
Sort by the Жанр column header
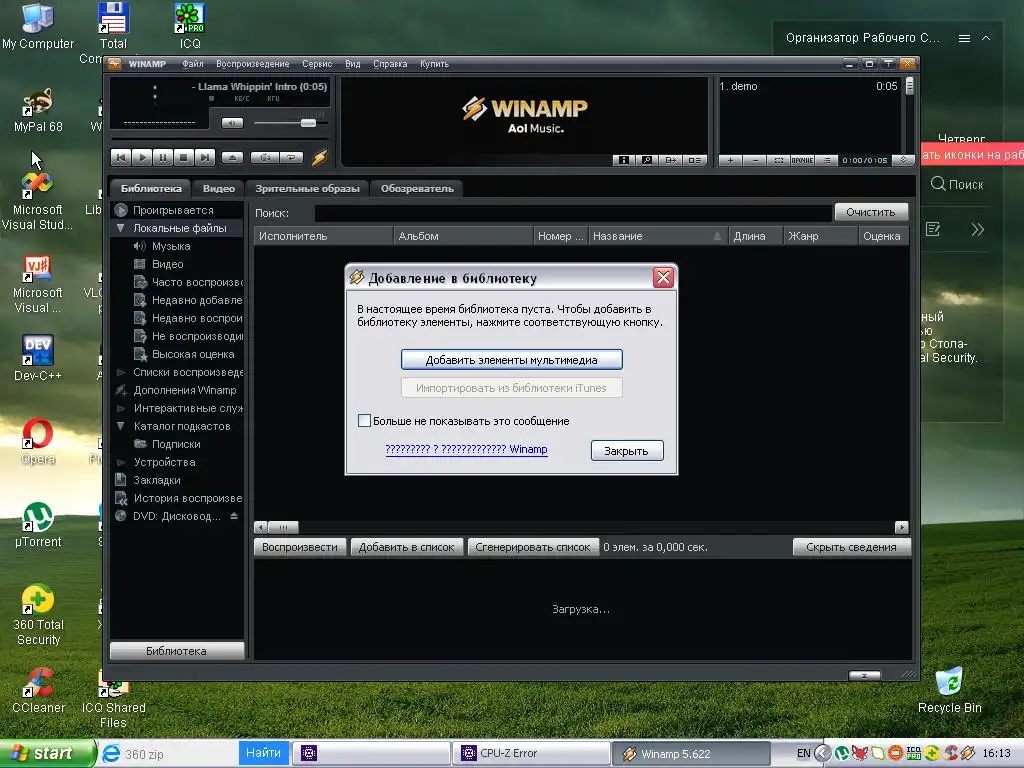(820, 236)
